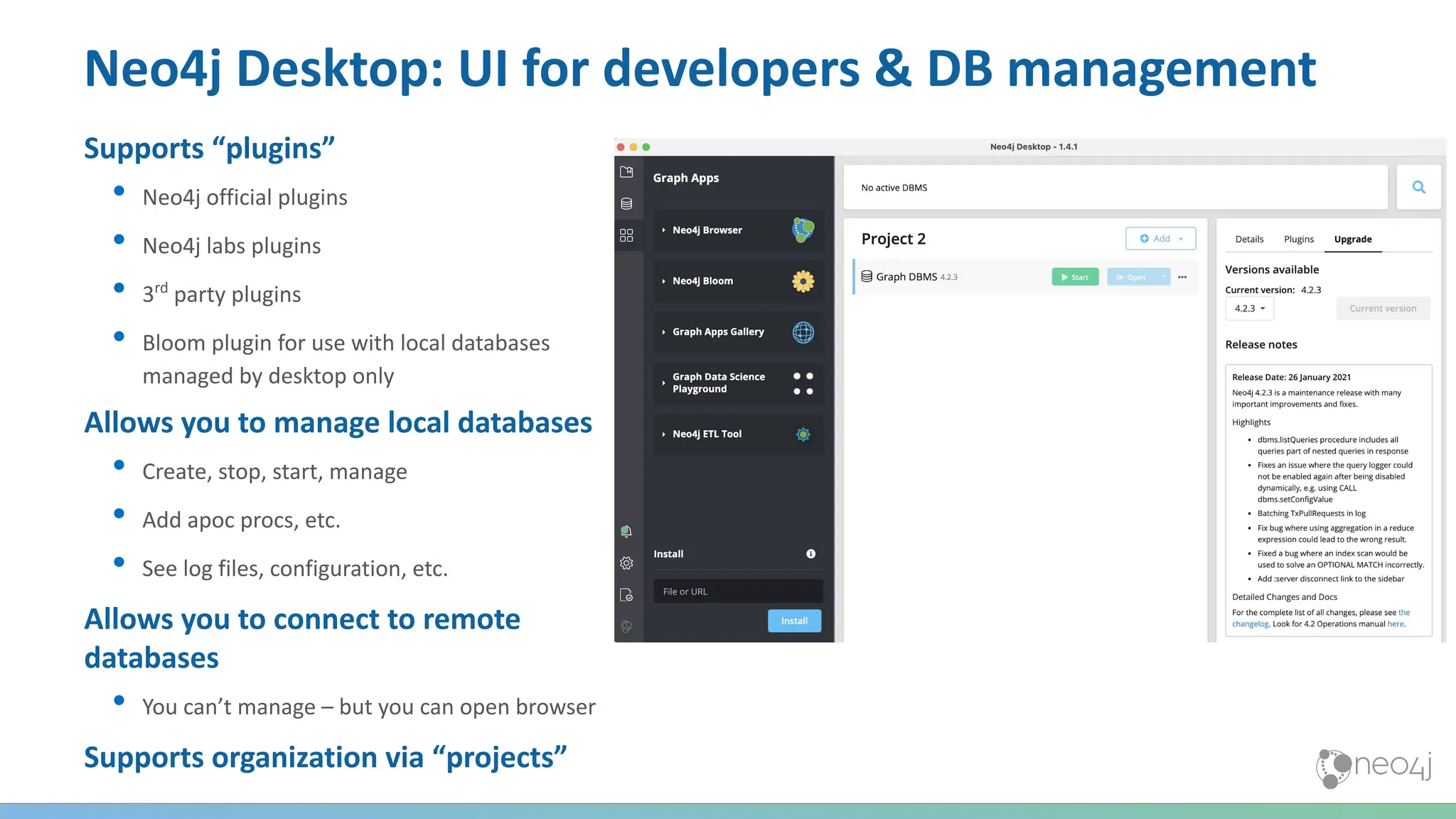Click the File or URL input field
1456x819 pixels.
tap(738, 591)
